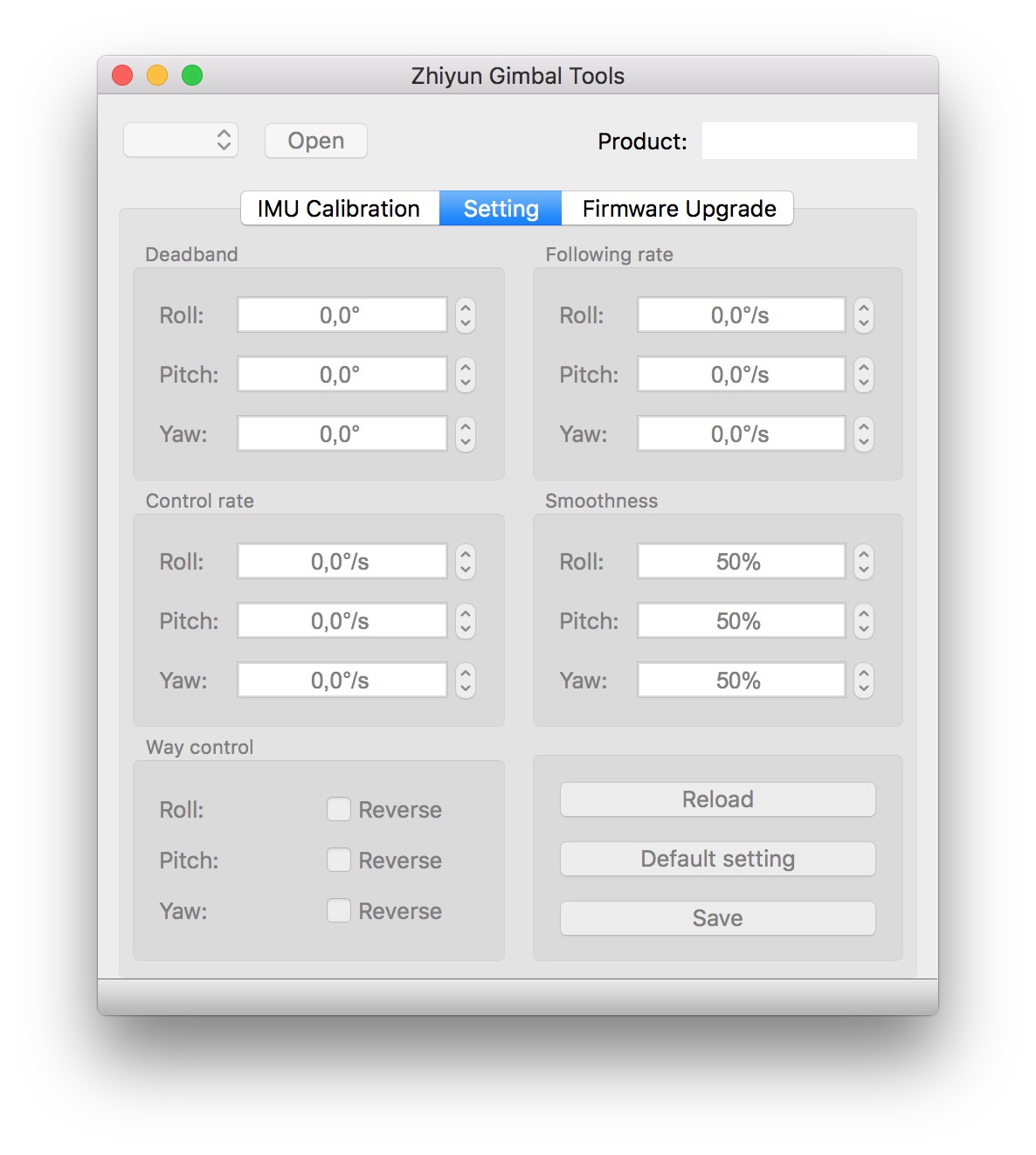
Task: Adjust the Following rate Roll stepper
Action: [x=864, y=315]
